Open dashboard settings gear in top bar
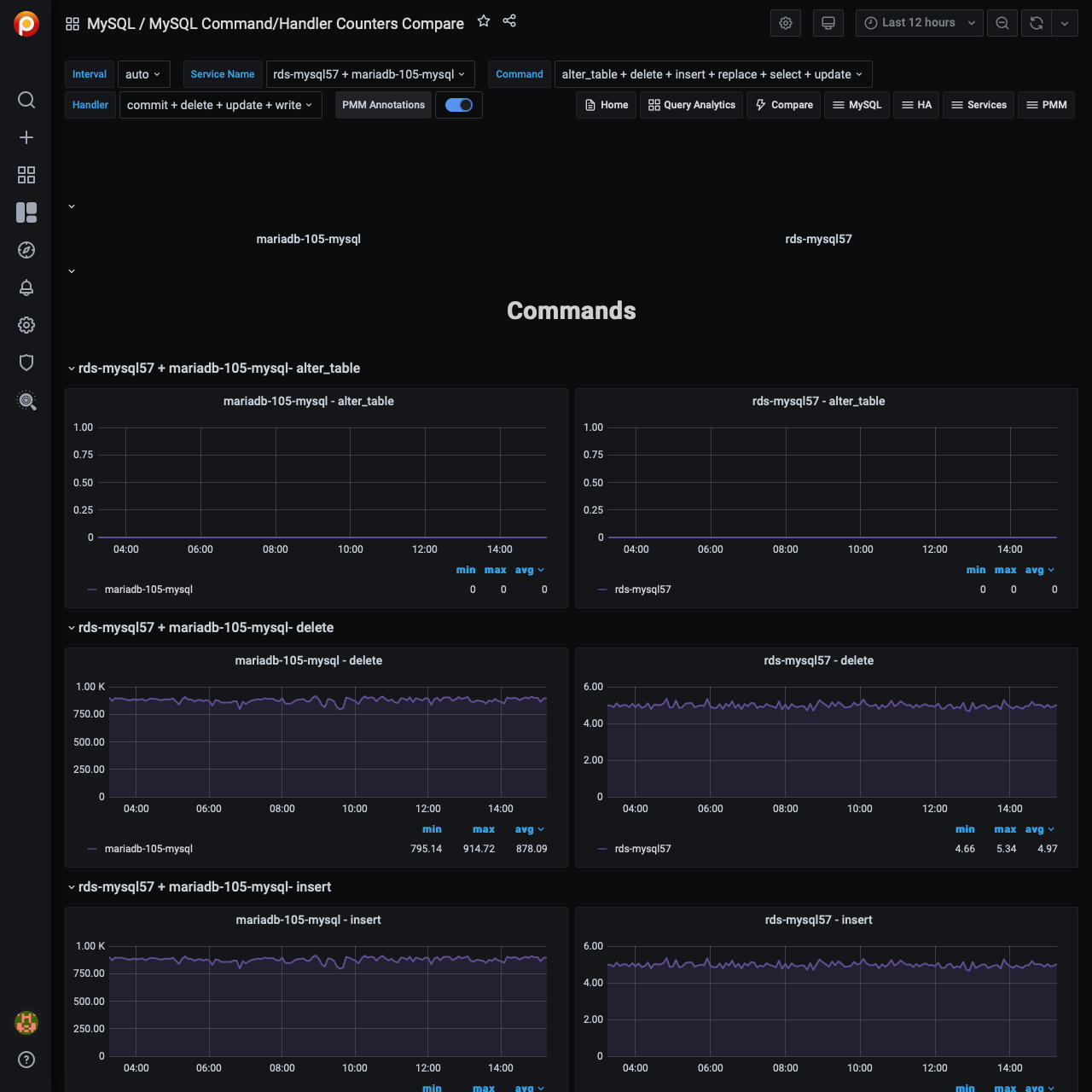Screen dimensions: 1092x1092 [786, 23]
